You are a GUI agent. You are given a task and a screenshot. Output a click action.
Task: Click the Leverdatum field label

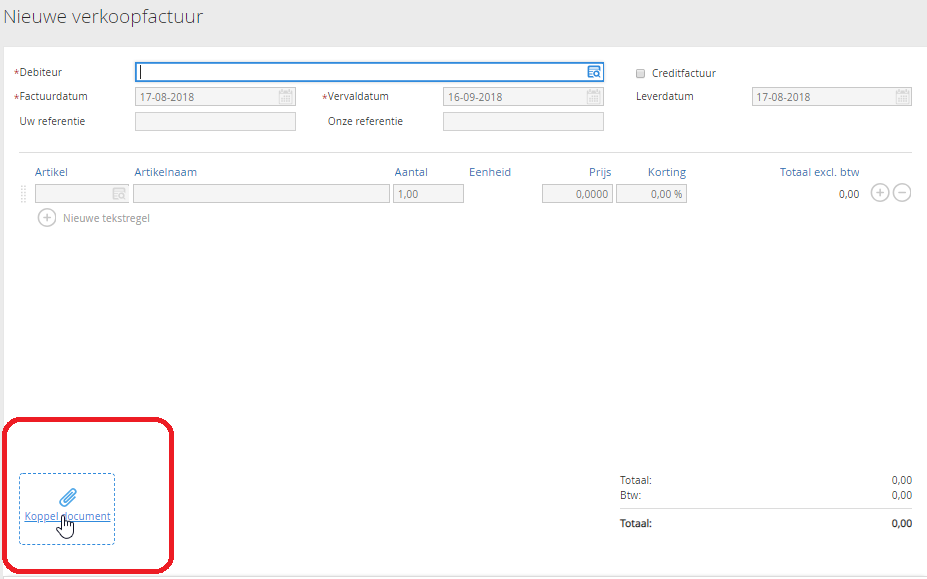(x=665, y=96)
